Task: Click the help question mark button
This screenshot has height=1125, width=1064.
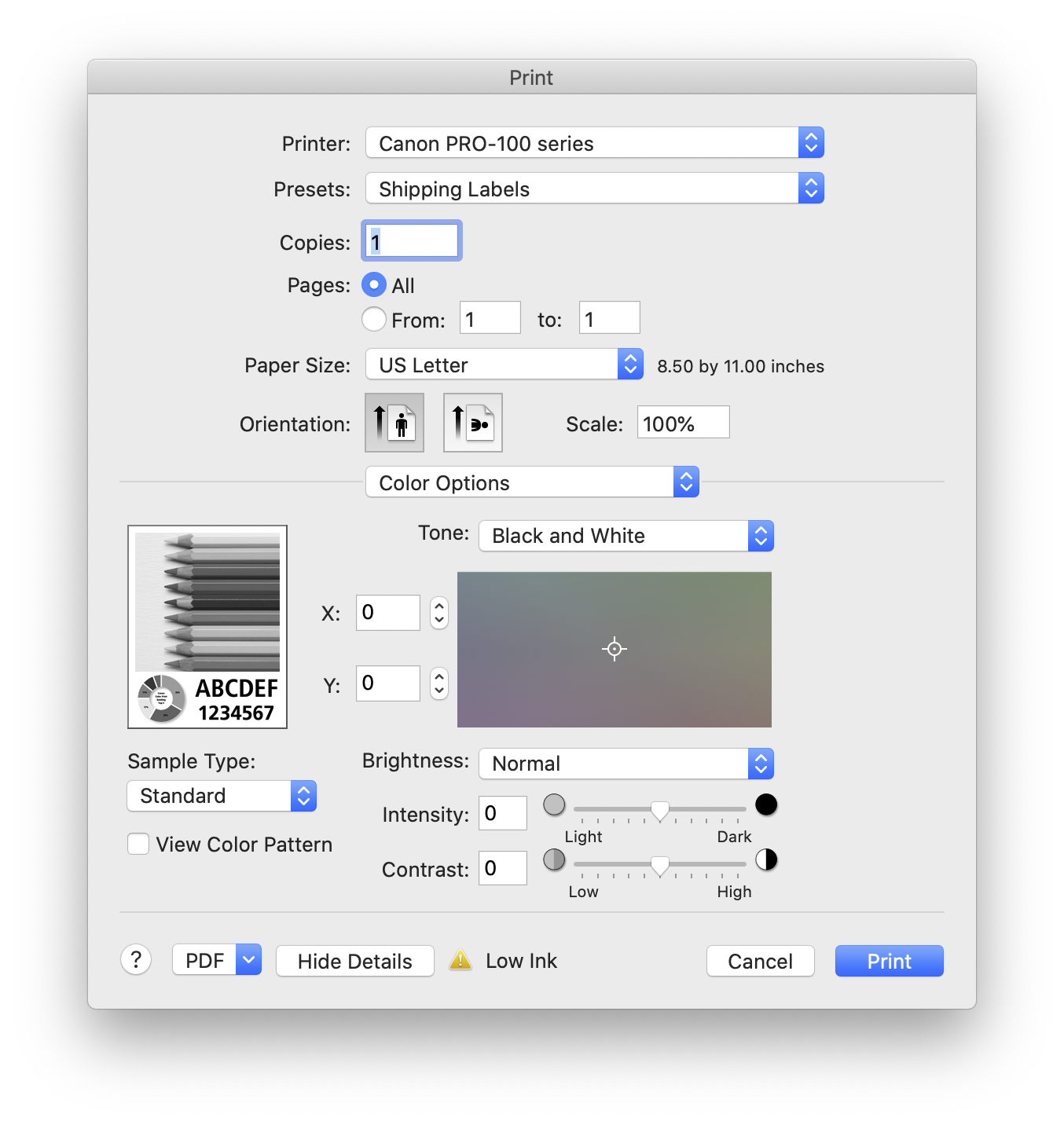Action: pyautogui.click(x=136, y=959)
